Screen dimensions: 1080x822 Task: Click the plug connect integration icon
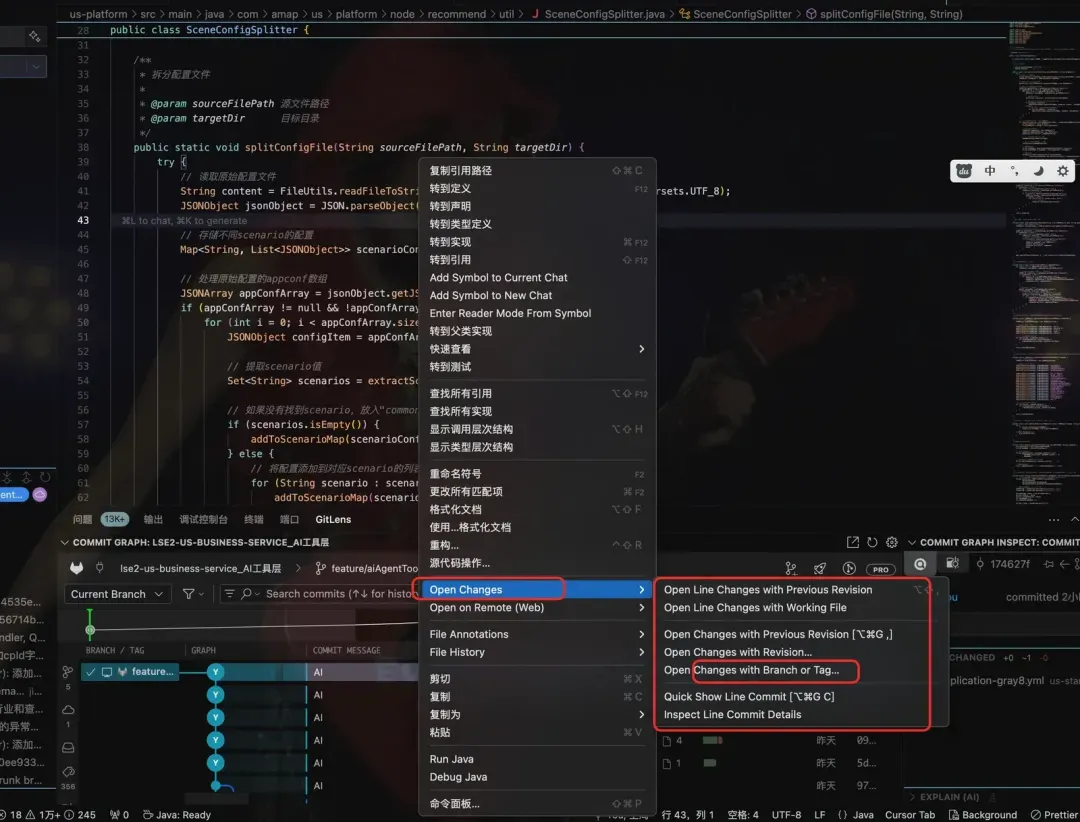(x=100, y=568)
